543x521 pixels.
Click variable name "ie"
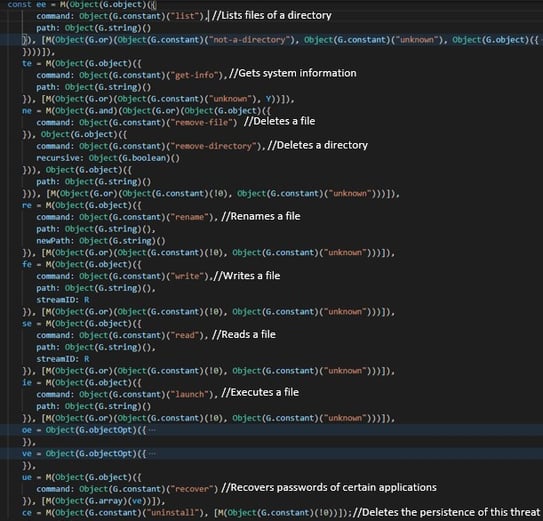(27, 383)
